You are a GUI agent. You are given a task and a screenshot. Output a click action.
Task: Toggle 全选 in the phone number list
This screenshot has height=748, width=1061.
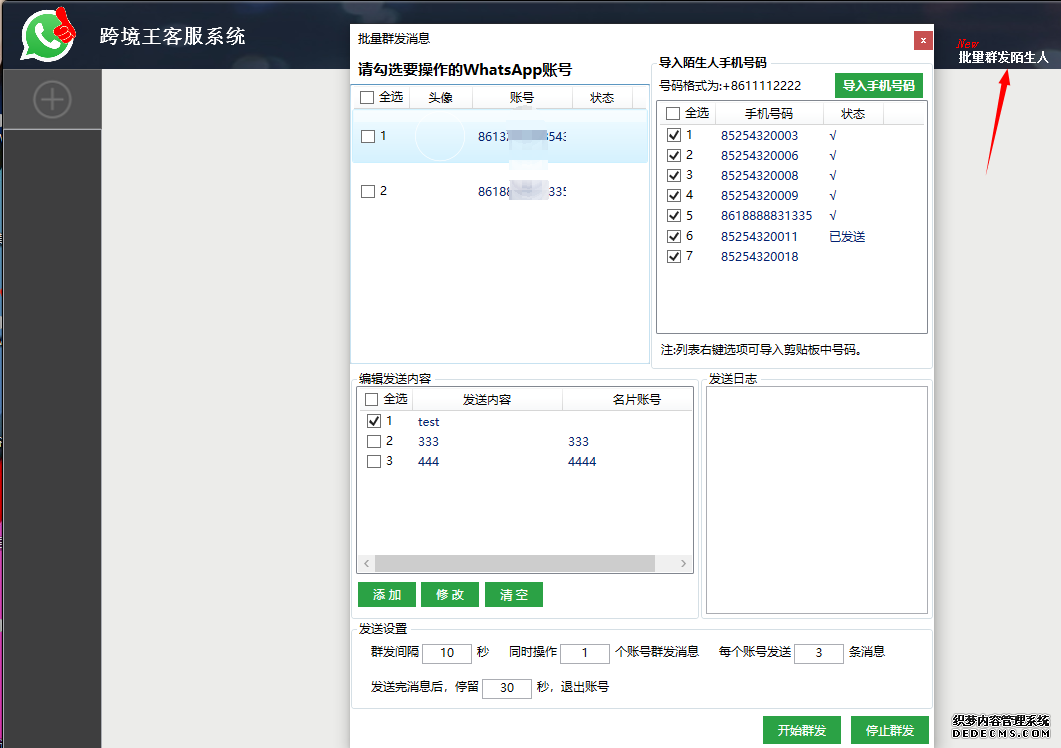tap(673, 113)
